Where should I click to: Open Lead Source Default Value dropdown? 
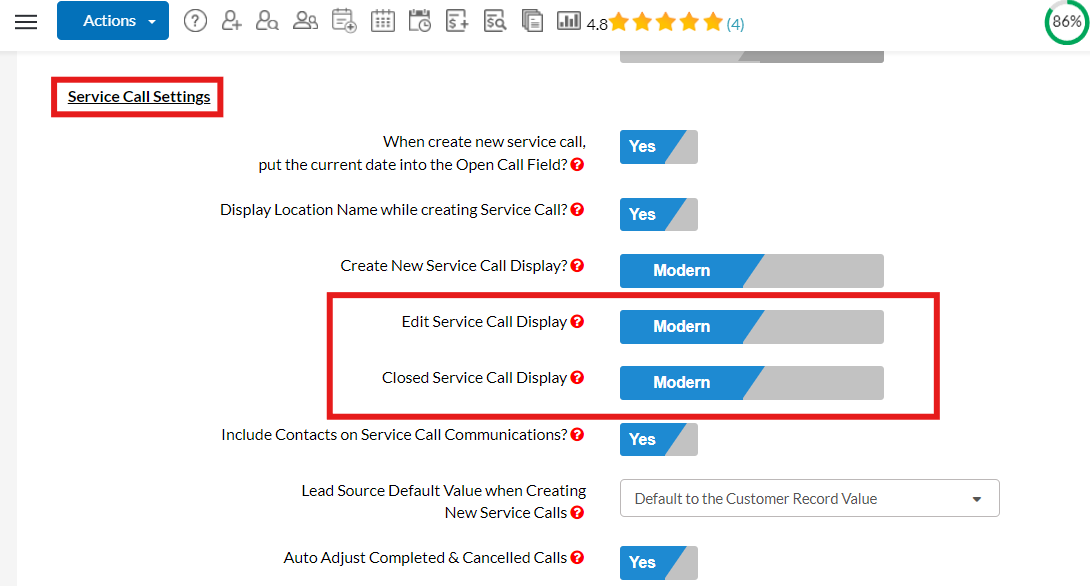click(809, 499)
